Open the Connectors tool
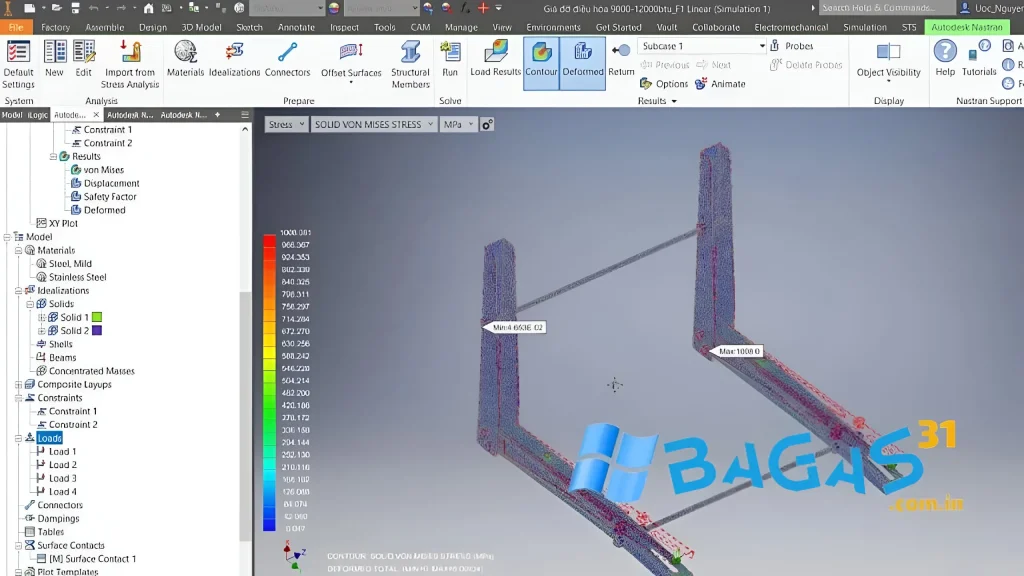This screenshot has width=1024, height=576. click(287, 59)
